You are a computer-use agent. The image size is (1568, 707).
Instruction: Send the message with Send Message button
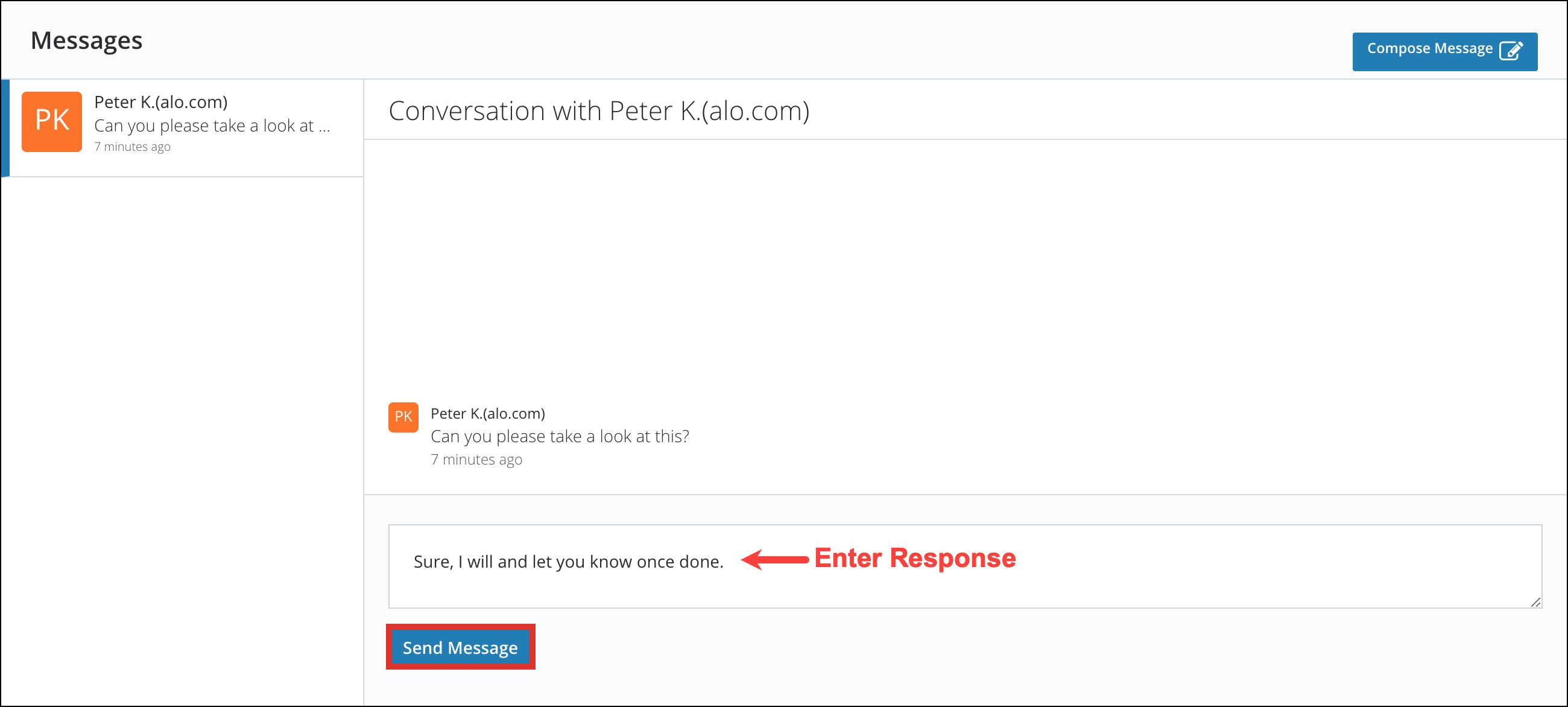tap(460, 647)
